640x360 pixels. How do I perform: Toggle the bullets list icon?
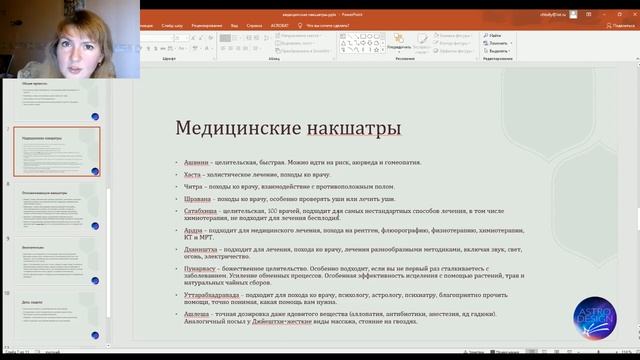[225, 38]
